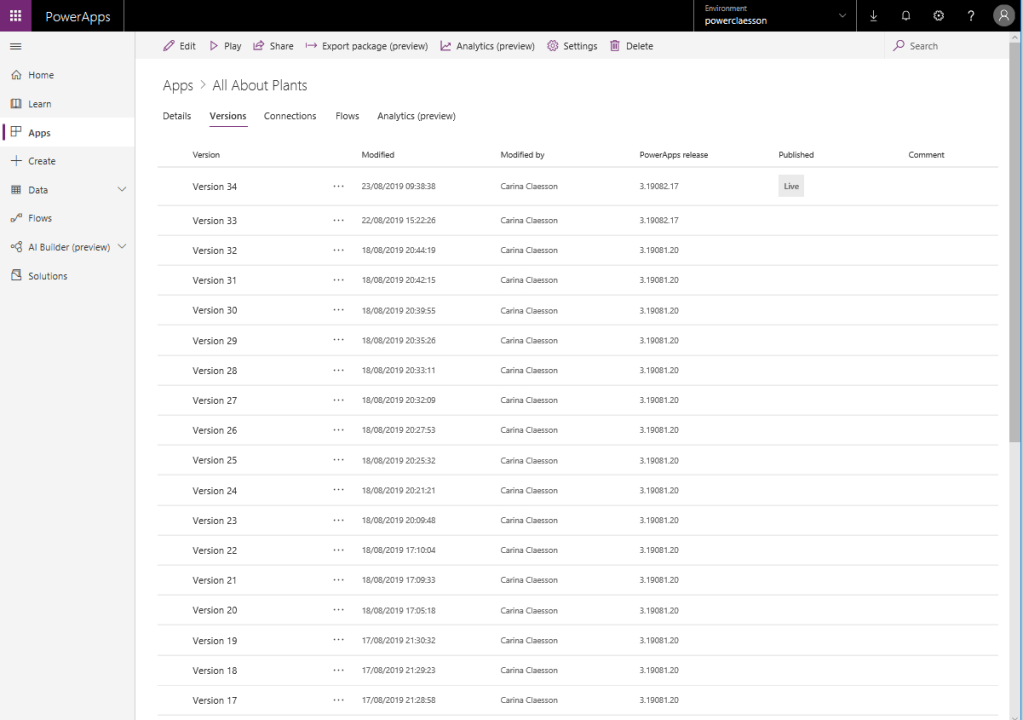
Task: Open the notifications bell icon
Action: (x=906, y=16)
